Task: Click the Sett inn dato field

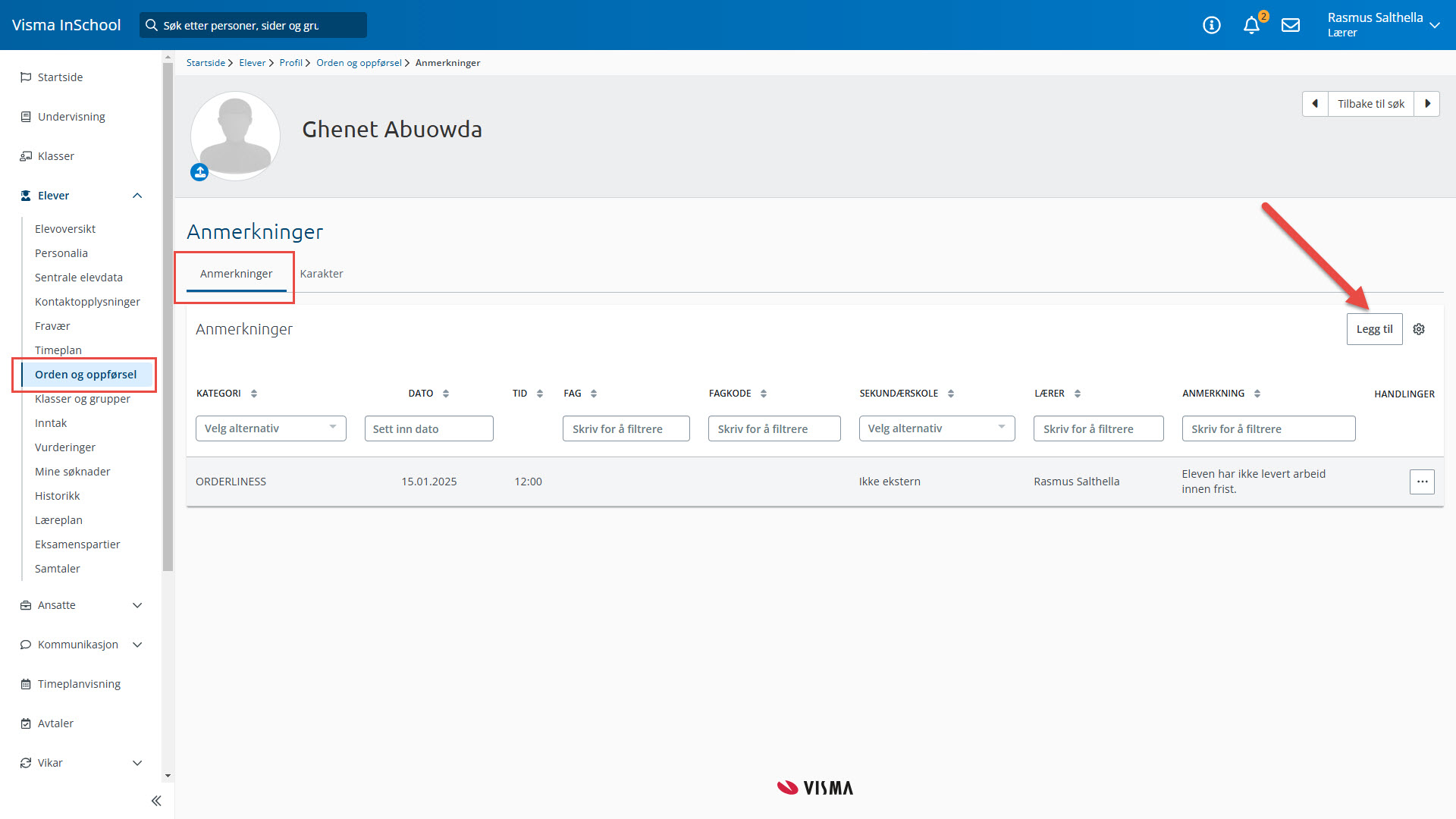Action: (x=428, y=428)
